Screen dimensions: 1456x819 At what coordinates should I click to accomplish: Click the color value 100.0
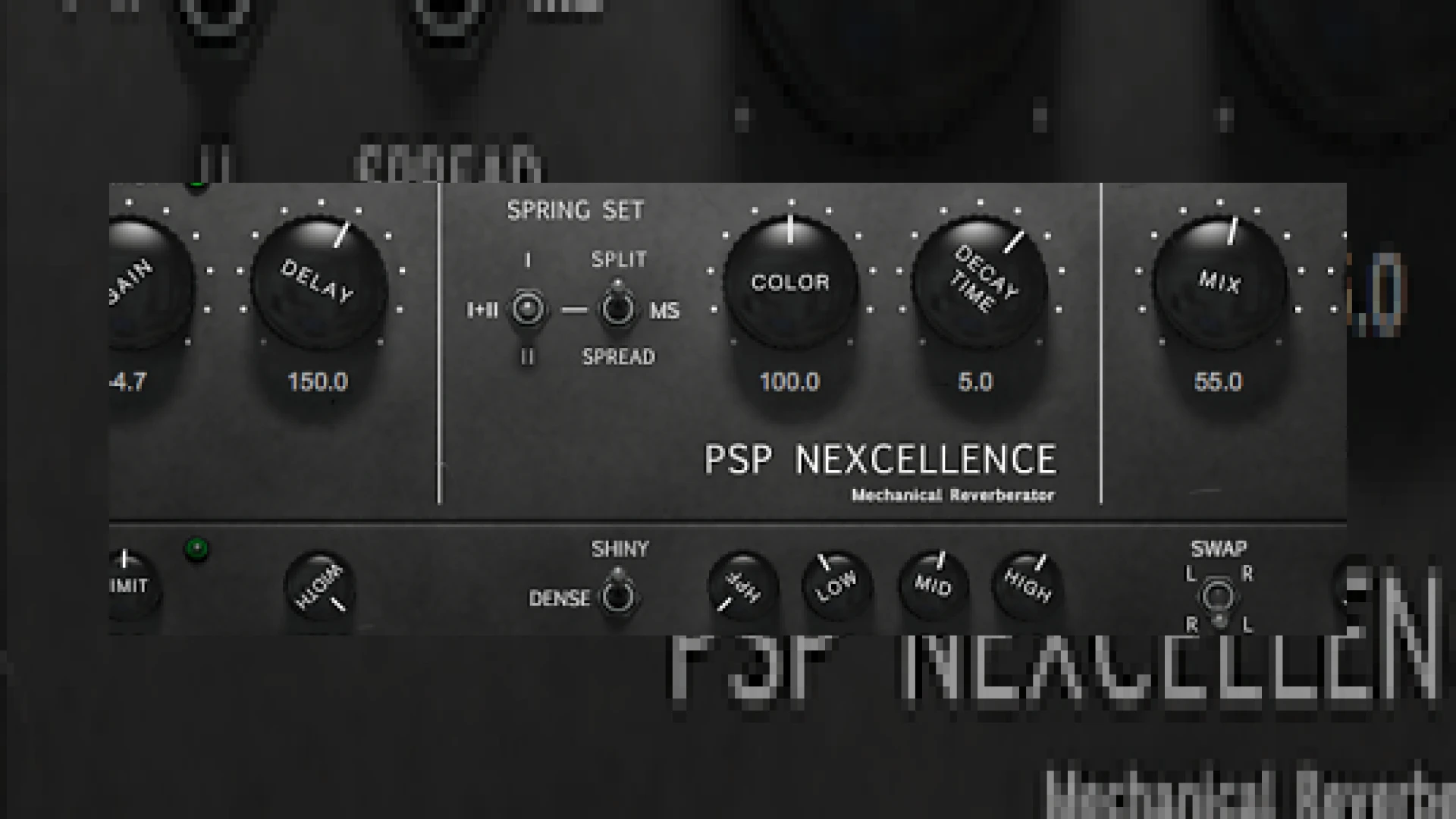click(789, 381)
